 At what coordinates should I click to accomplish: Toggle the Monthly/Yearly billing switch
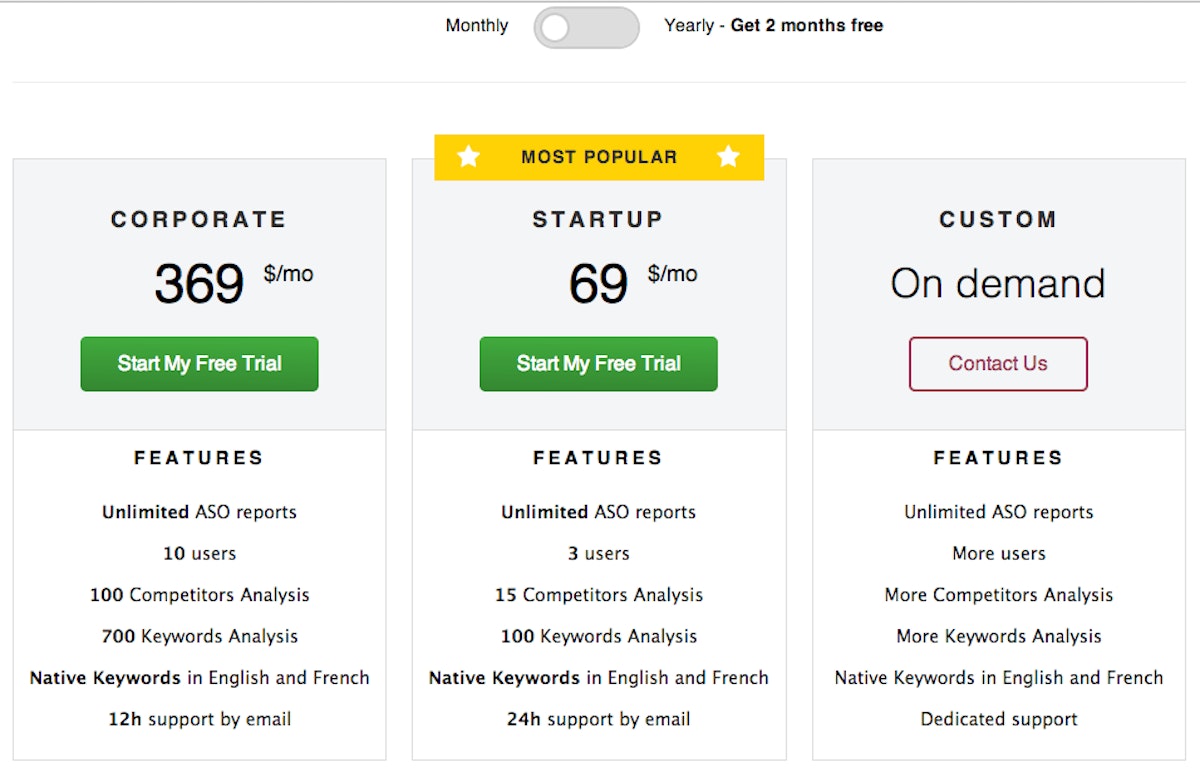(586, 27)
